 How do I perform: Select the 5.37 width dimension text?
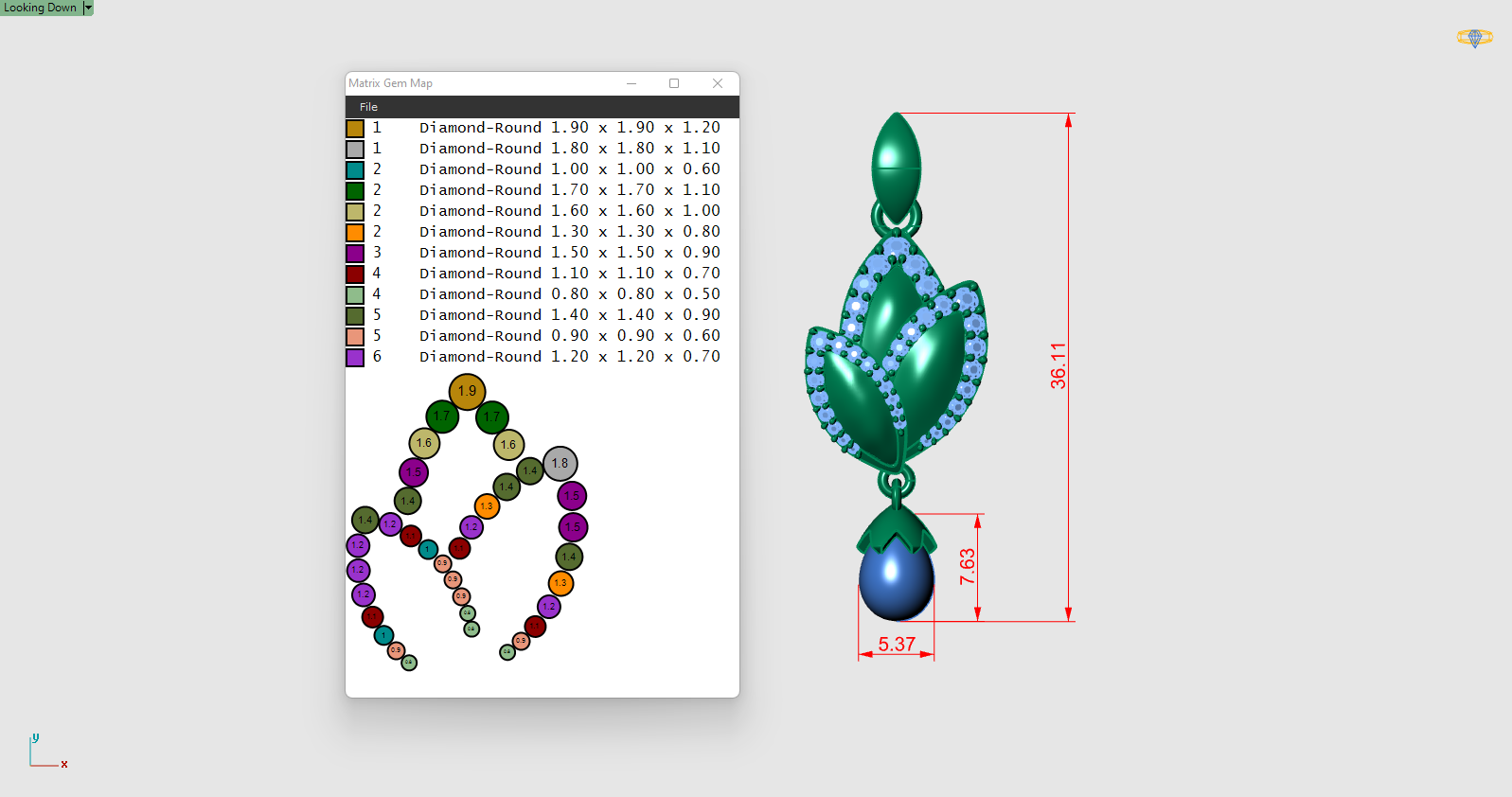tap(897, 645)
